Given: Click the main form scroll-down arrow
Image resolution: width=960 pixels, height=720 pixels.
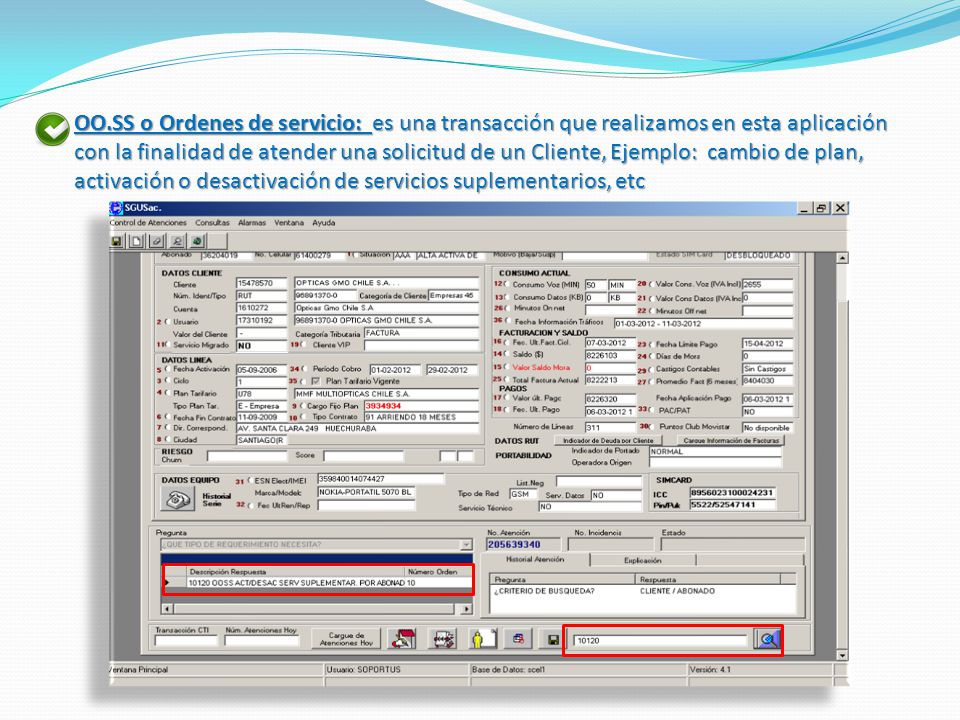Looking at the screenshot, I should pyautogui.click(x=842, y=655).
